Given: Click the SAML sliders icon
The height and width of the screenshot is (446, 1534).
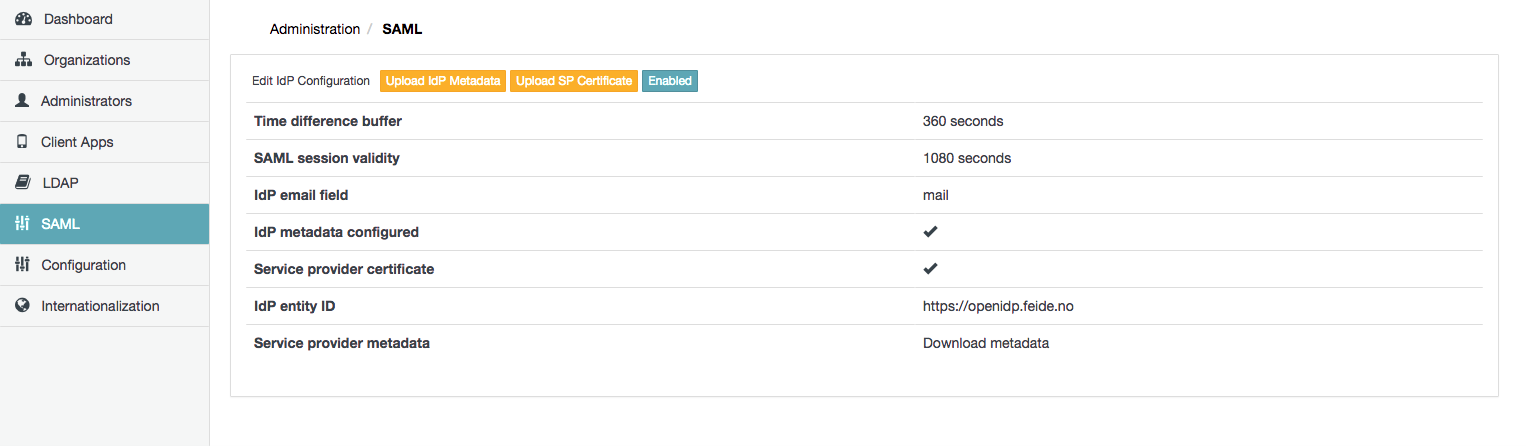Looking at the screenshot, I should (x=22, y=224).
